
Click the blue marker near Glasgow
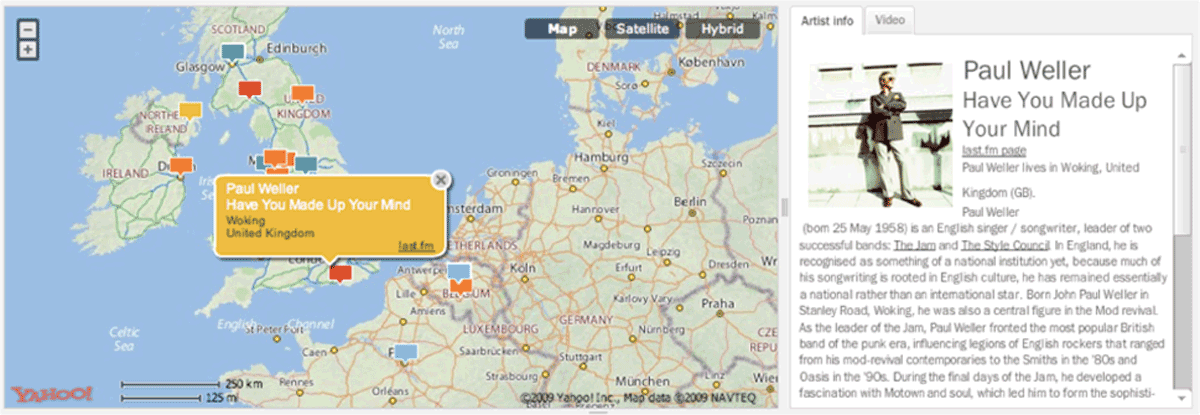pos(232,51)
